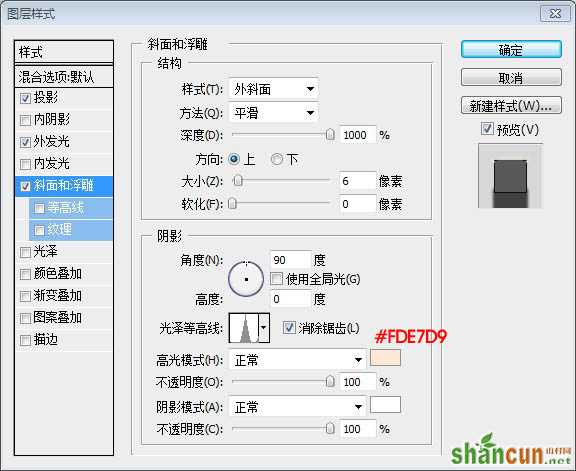Select the 描边 style entry
576x471 pixels.
pos(64,340)
